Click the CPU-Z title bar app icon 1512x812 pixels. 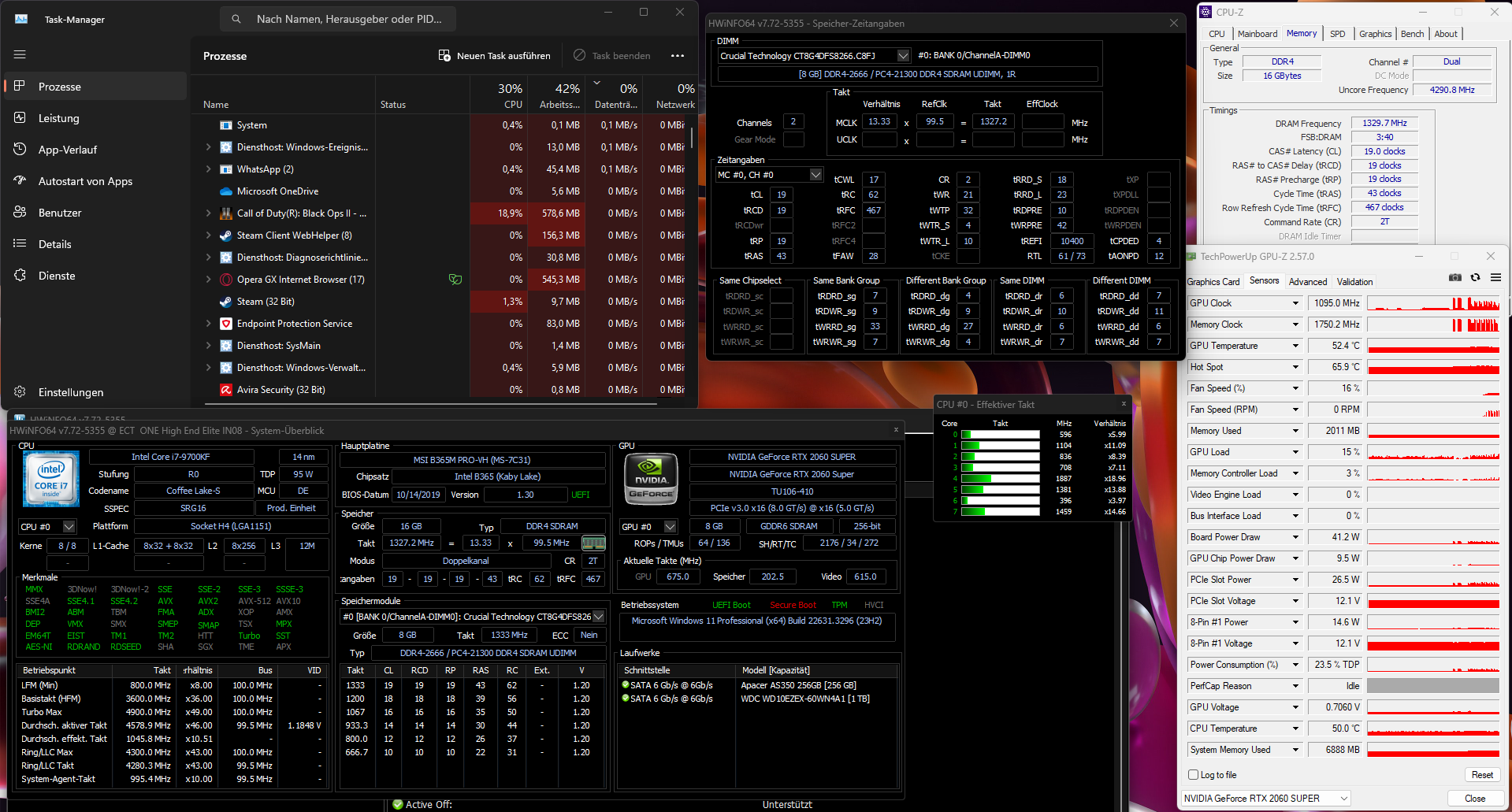(1205, 12)
